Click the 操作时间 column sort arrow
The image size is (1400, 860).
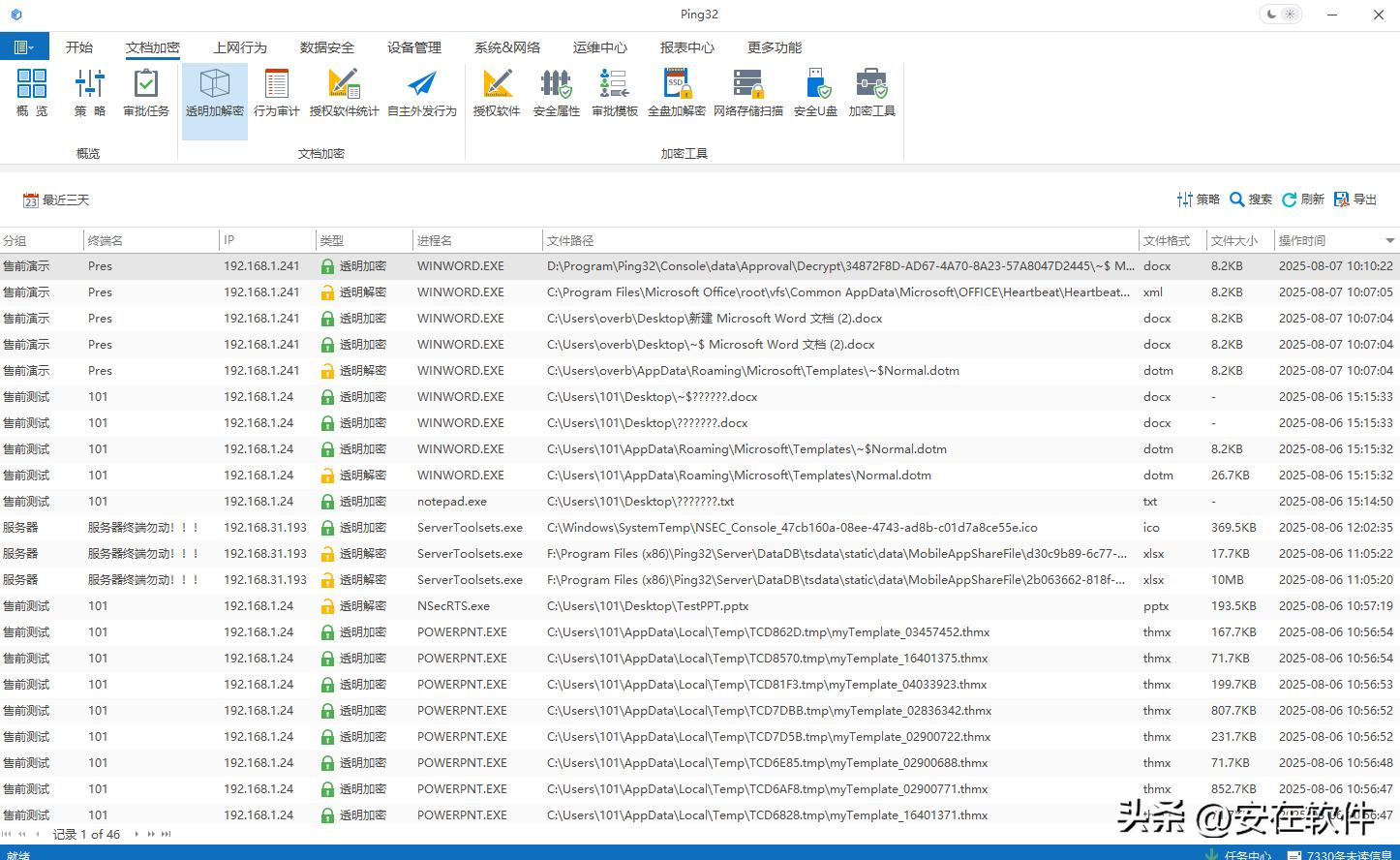click(x=1389, y=240)
